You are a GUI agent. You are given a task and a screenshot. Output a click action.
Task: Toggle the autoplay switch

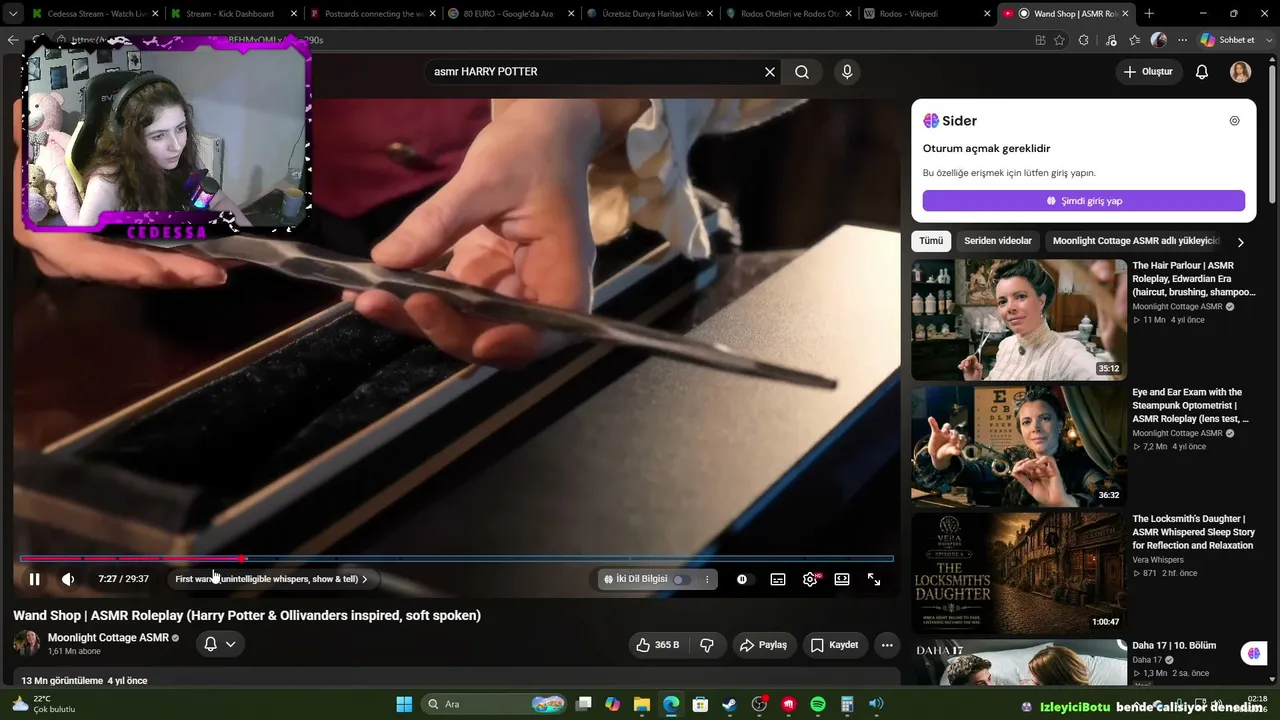click(x=742, y=579)
